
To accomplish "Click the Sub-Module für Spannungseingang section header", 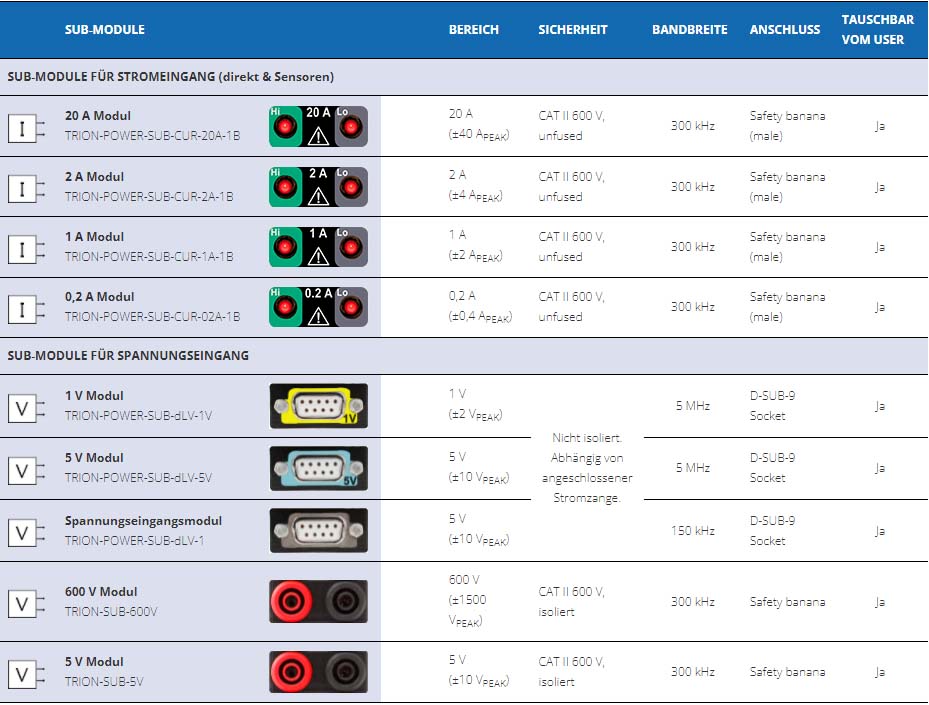I will click(128, 355).
